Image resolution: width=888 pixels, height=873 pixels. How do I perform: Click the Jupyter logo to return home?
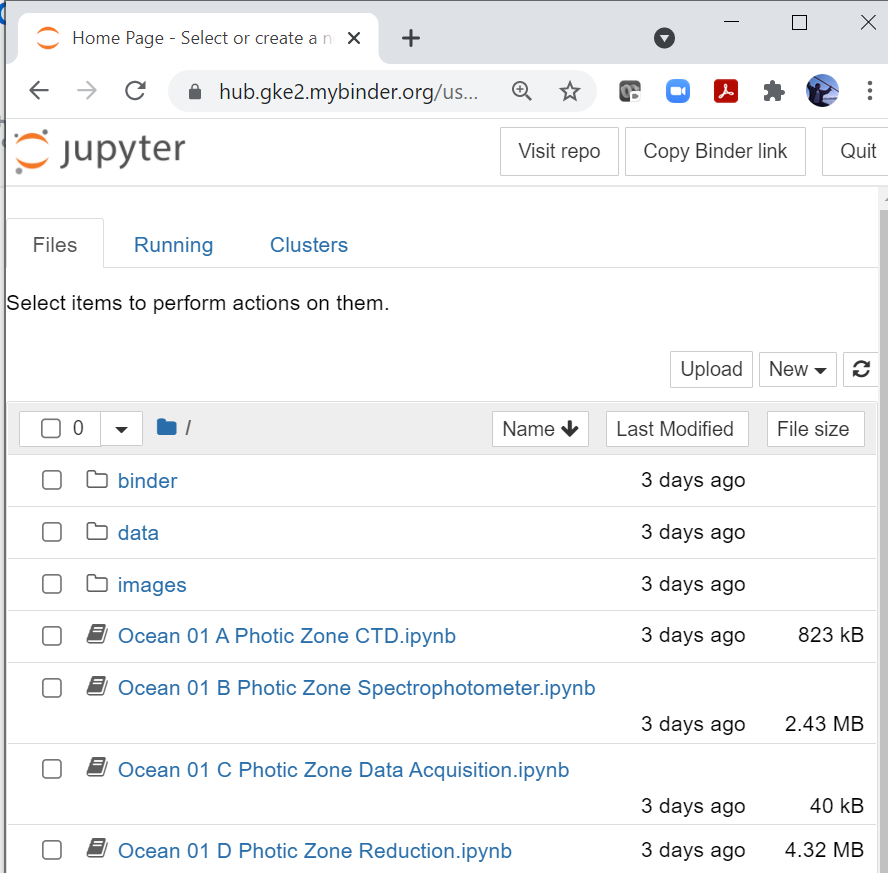(x=97, y=150)
